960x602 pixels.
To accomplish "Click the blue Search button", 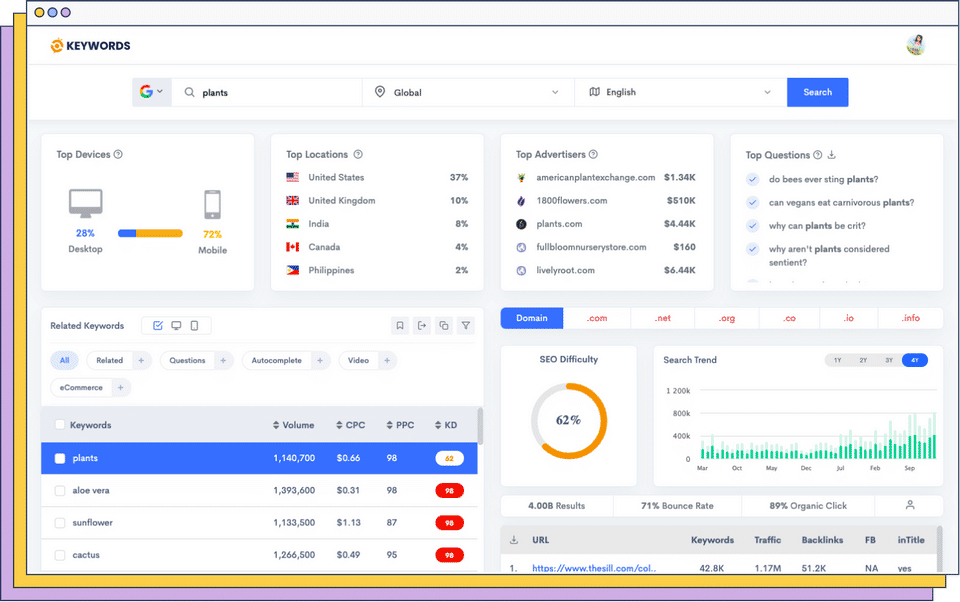I will pos(817,92).
